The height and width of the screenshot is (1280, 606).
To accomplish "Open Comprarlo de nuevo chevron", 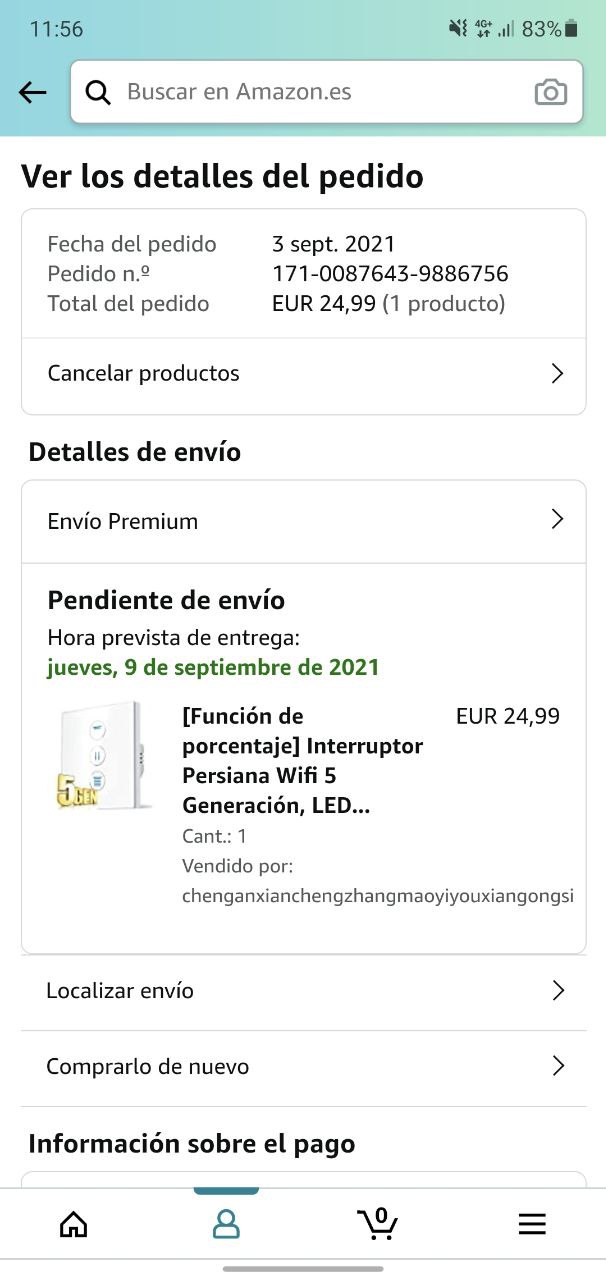I will 558,1067.
